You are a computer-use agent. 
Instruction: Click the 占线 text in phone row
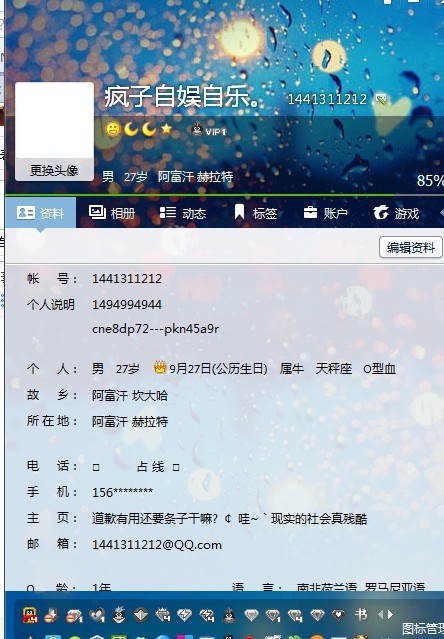(x=150, y=467)
